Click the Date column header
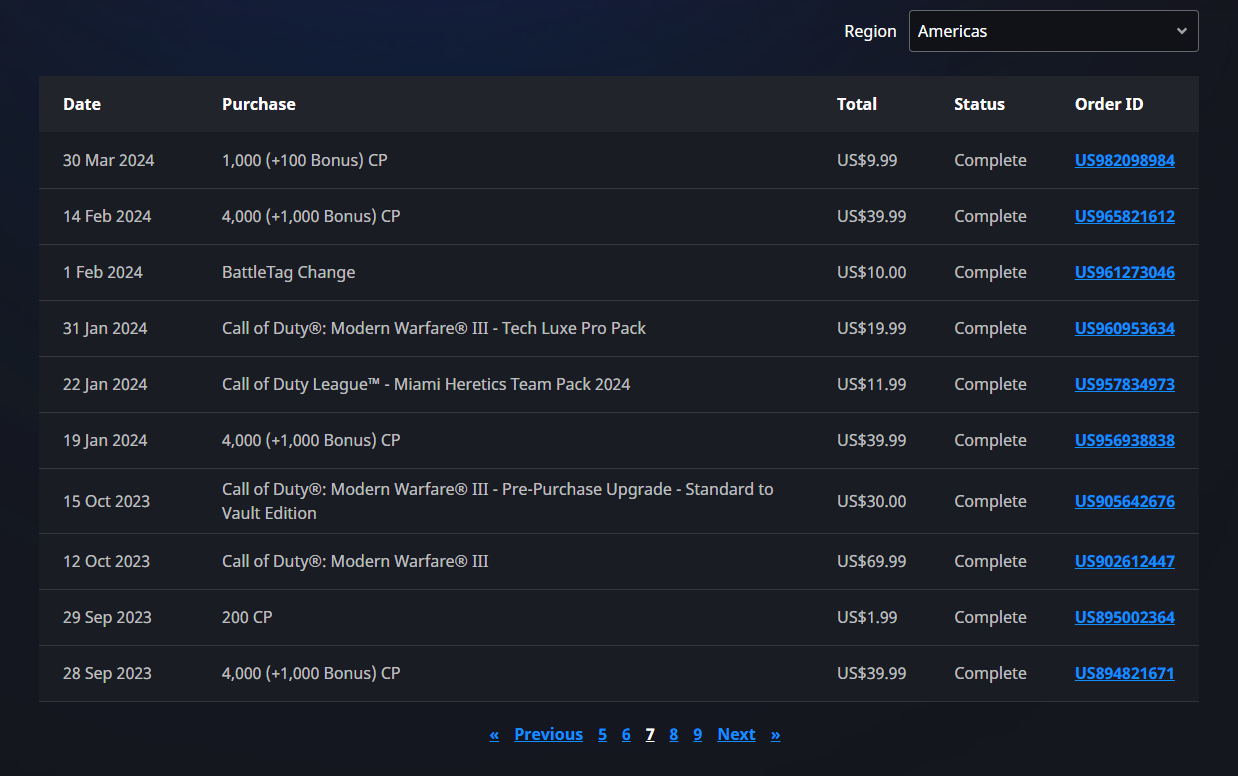The width and height of the screenshot is (1238, 776). tap(82, 104)
